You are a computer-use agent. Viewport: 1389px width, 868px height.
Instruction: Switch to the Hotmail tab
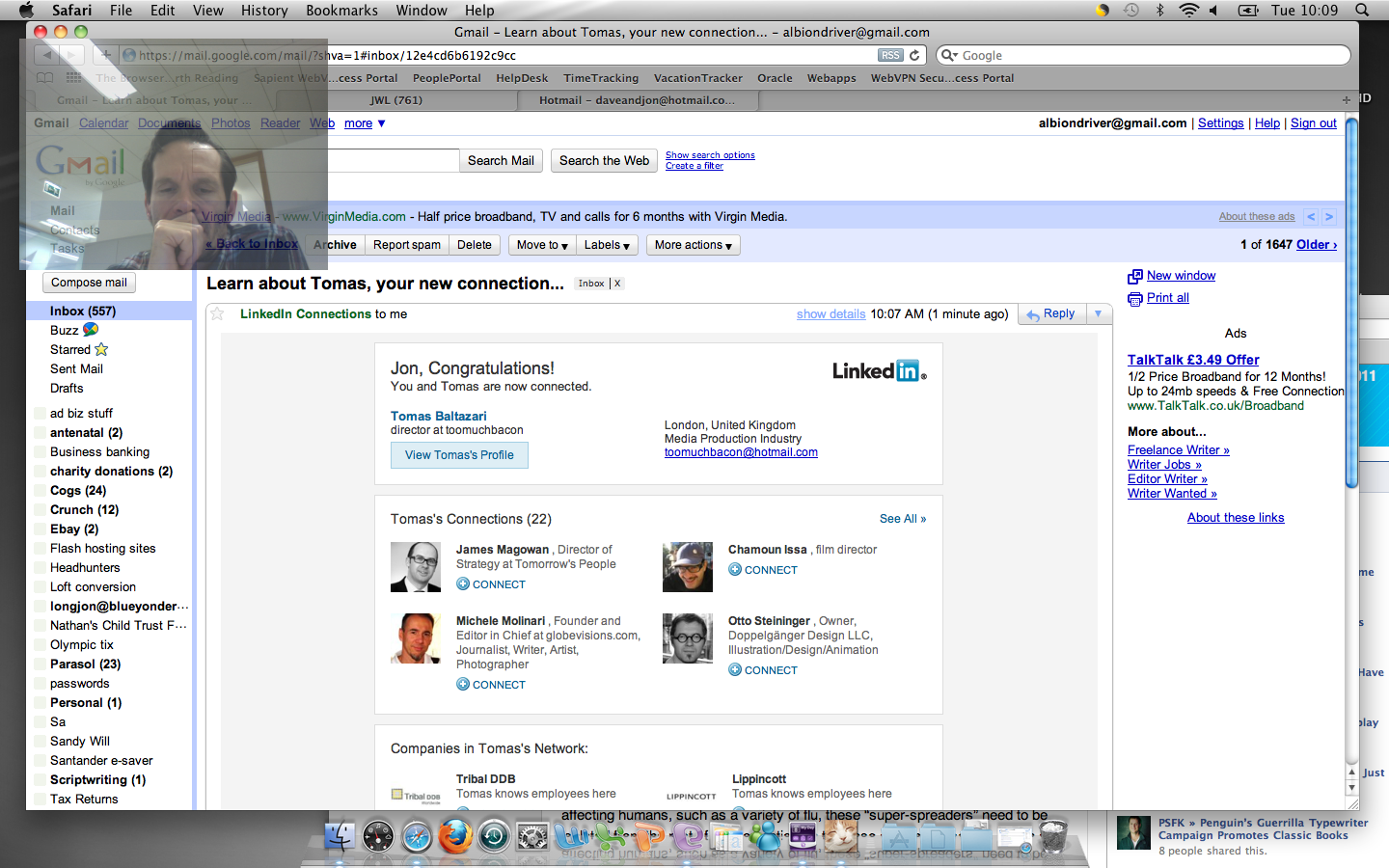pos(637,99)
